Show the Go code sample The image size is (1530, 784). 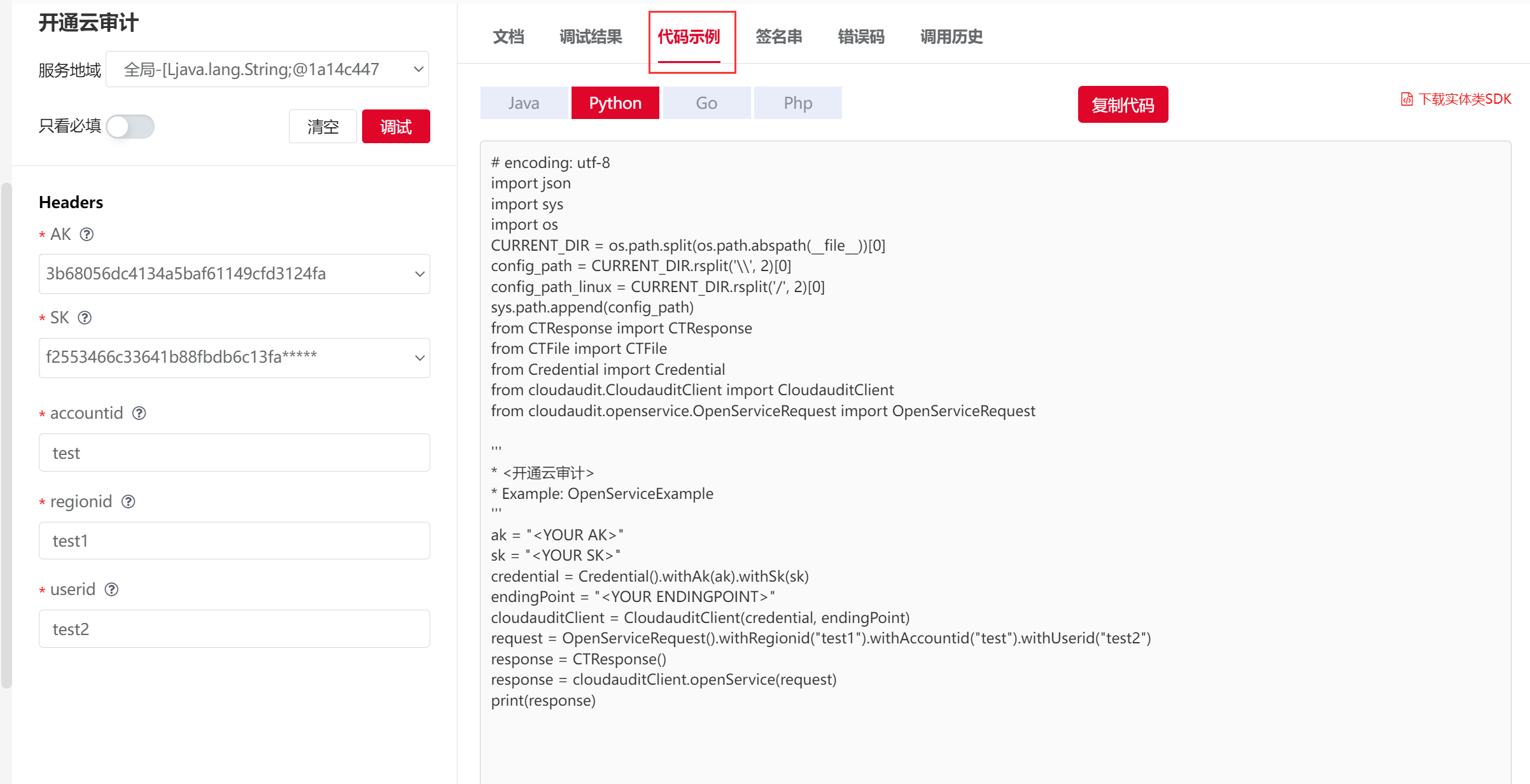[x=706, y=103]
